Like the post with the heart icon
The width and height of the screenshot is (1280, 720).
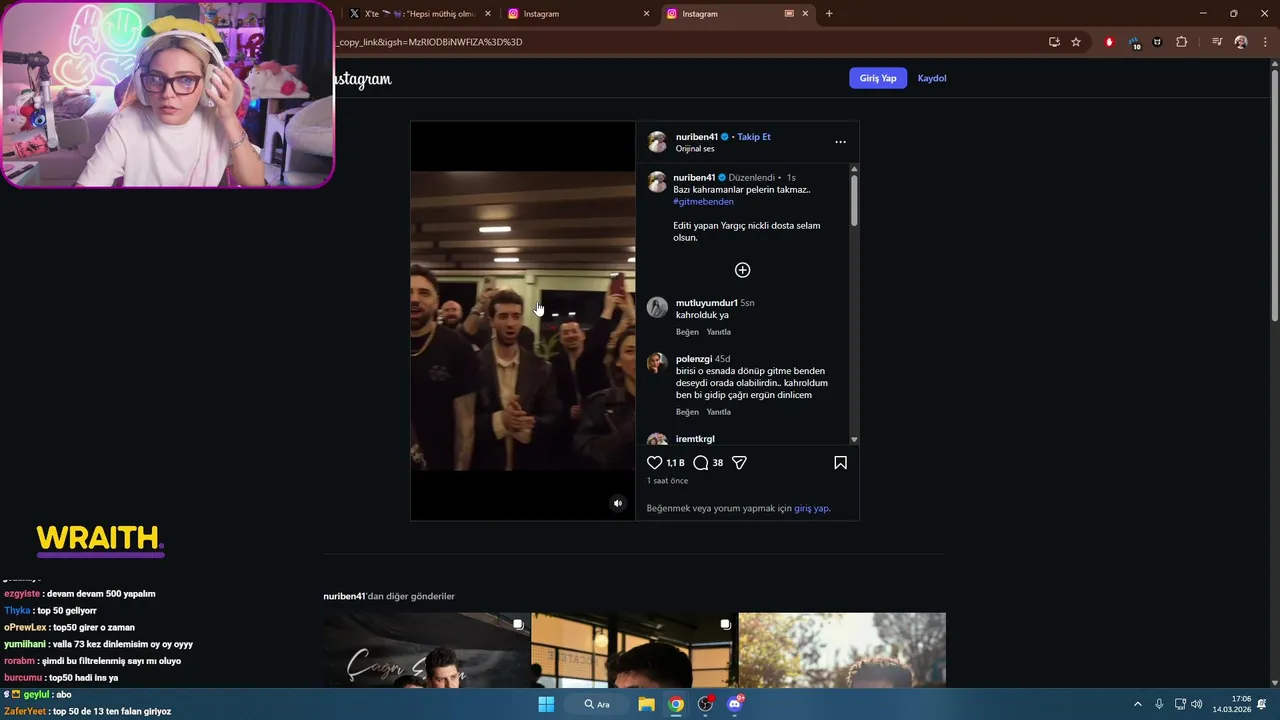coord(655,463)
